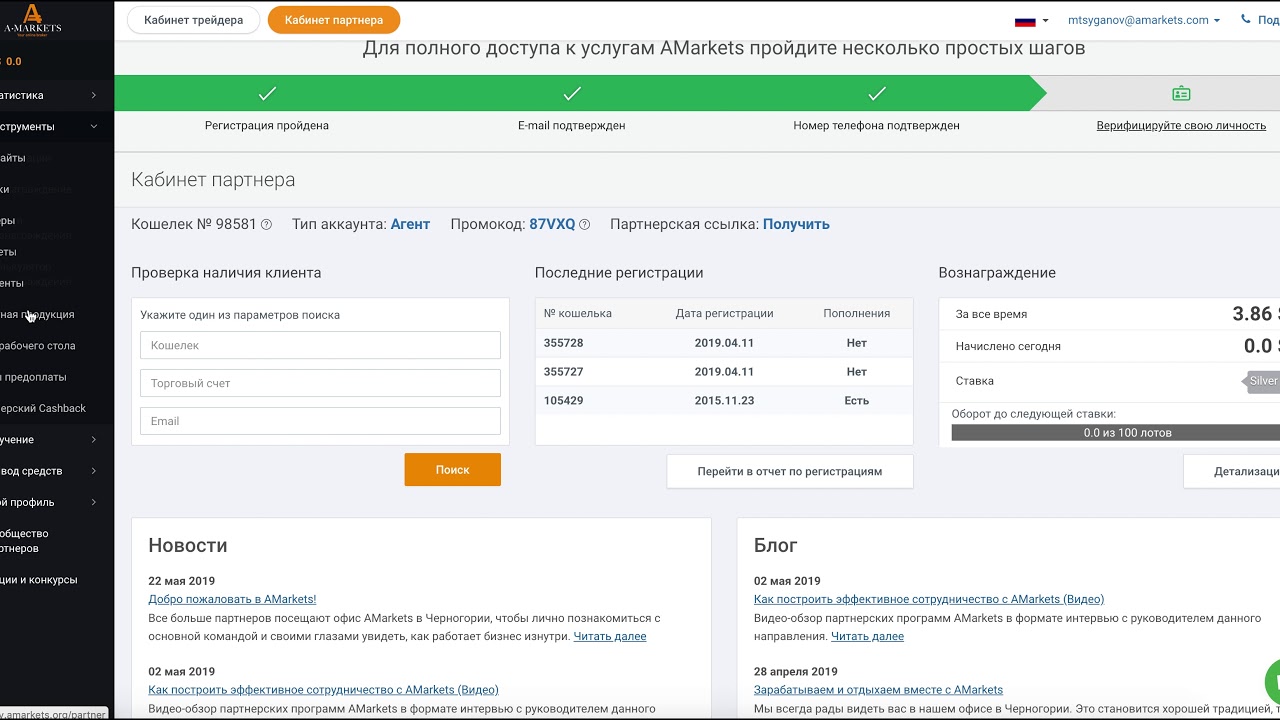The image size is (1280, 720).
Task: Open Акции и конкурсы sidebar item
Action: pyautogui.click(x=39, y=580)
